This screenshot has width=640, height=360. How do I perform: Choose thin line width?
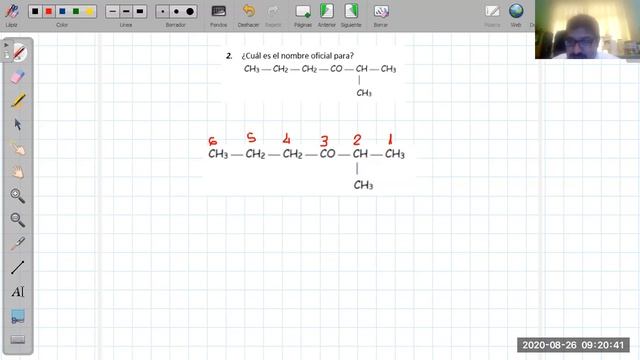pyautogui.click(x=113, y=11)
